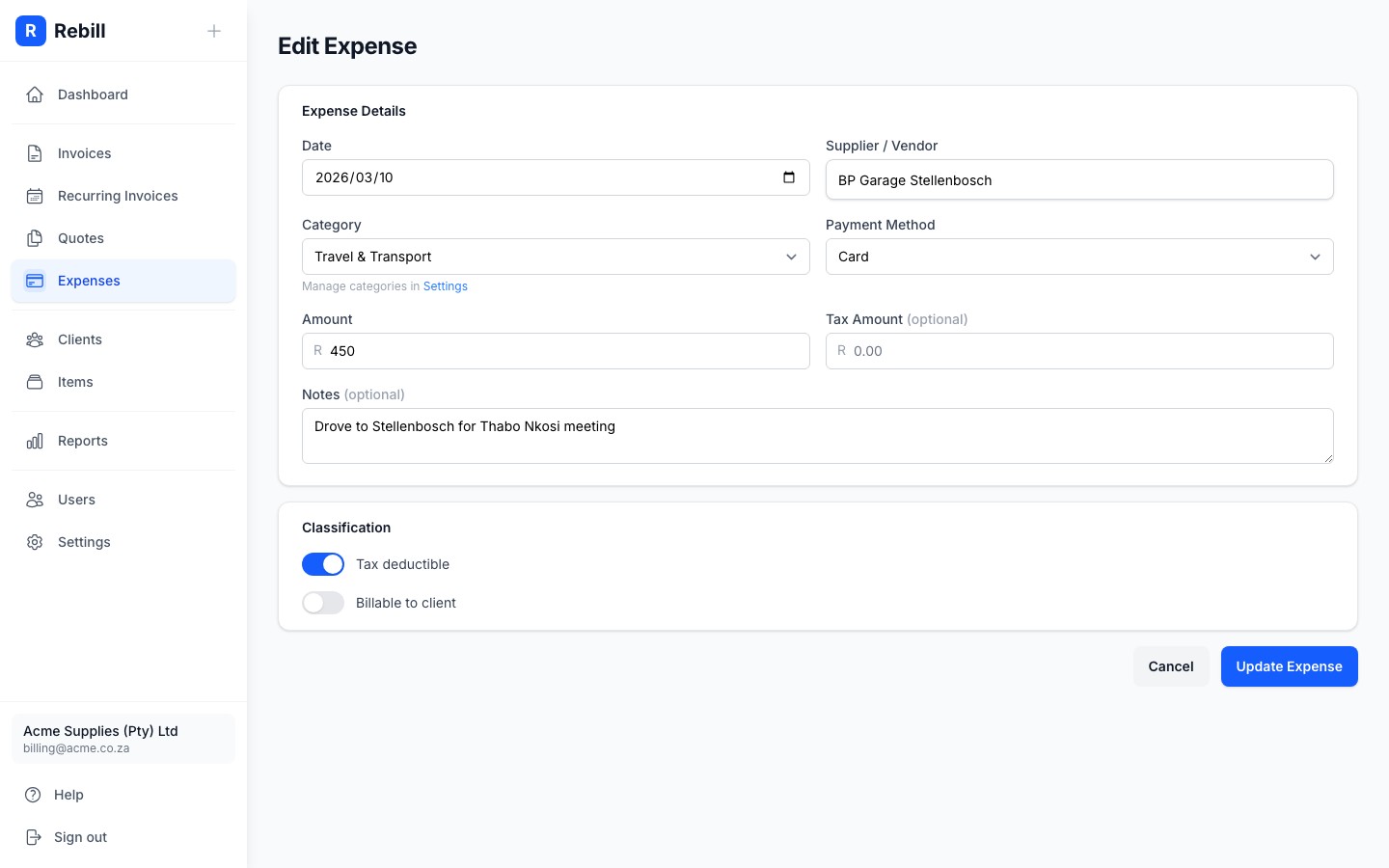Image resolution: width=1389 pixels, height=868 pixels.
Task: Click the Reports bar-chart icon
Action: (35, 441)
